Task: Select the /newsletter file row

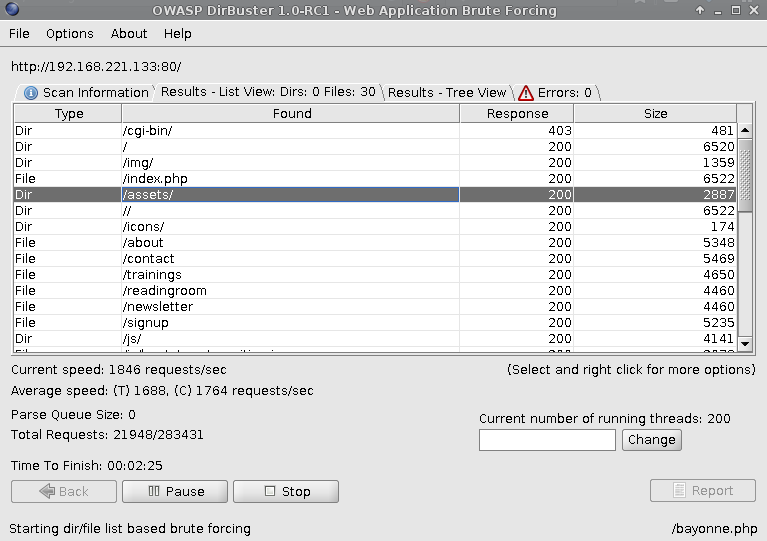Action: click(x=375, y=307)
